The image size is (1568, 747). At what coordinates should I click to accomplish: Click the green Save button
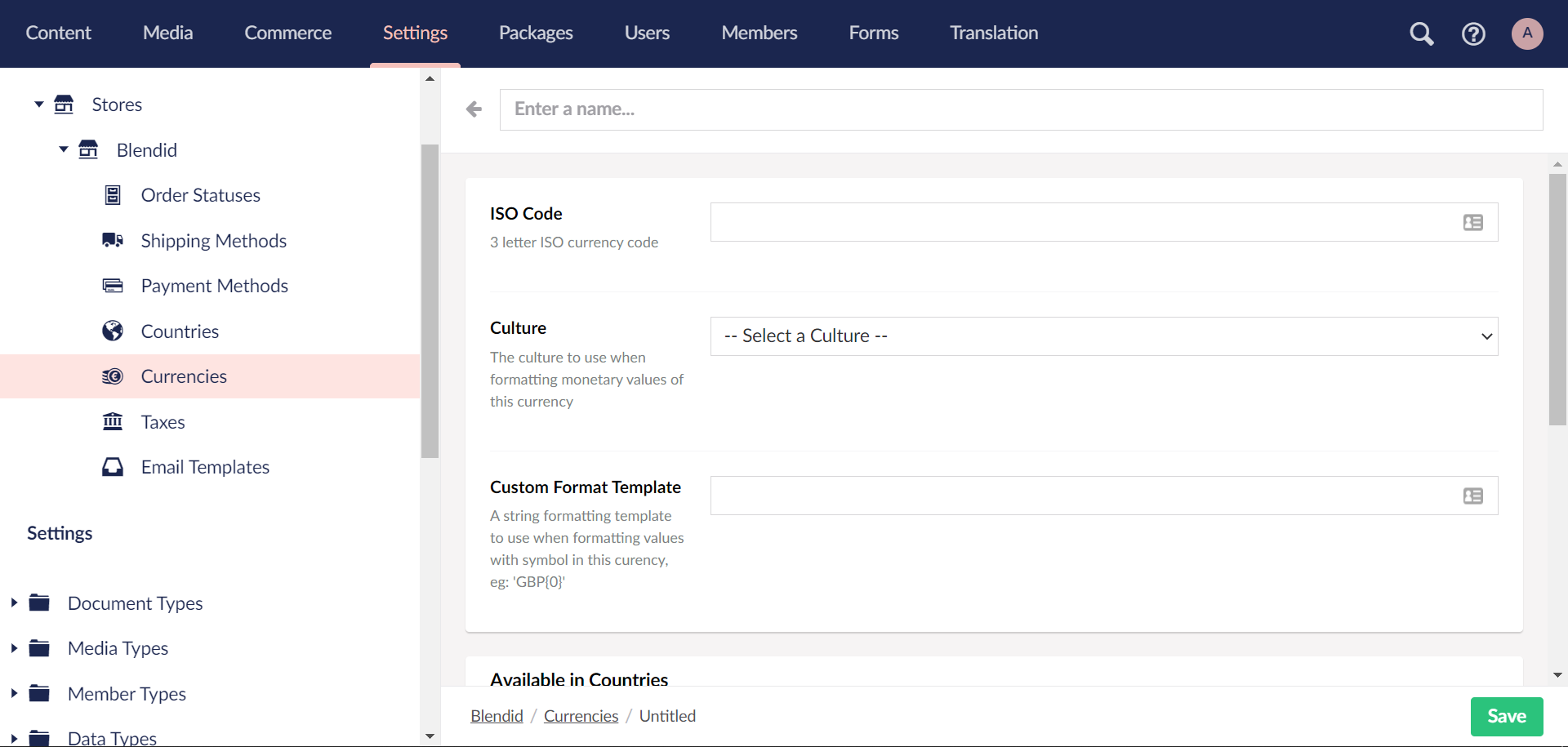point(1507,716)
